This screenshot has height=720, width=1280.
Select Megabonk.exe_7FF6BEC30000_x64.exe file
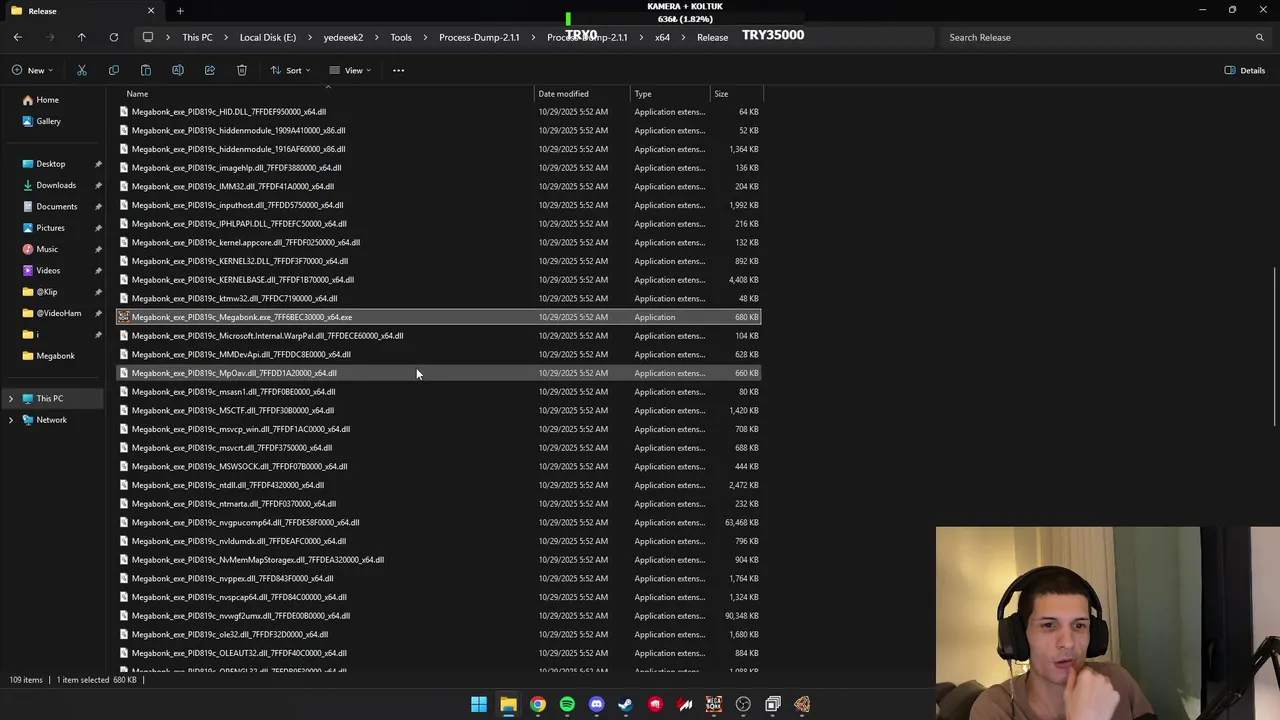[439, 317]
